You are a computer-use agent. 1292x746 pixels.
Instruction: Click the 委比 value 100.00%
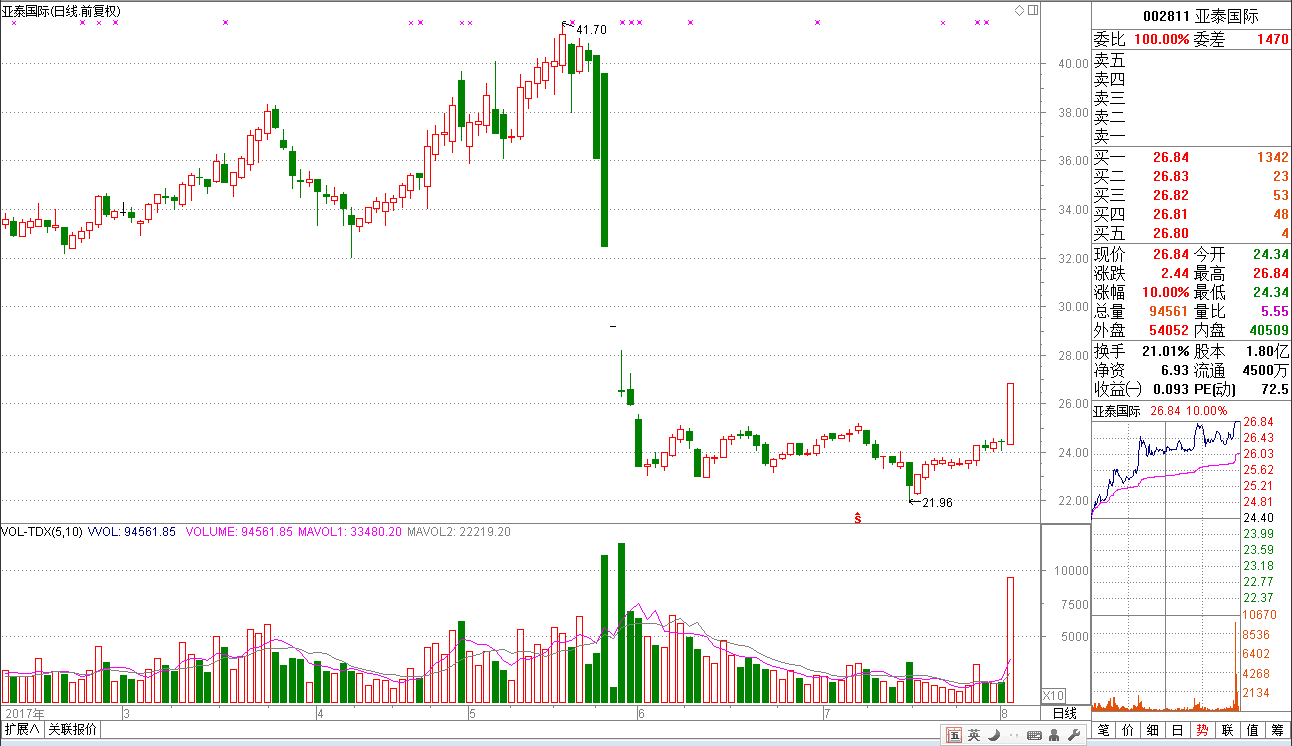(1160, 39)
